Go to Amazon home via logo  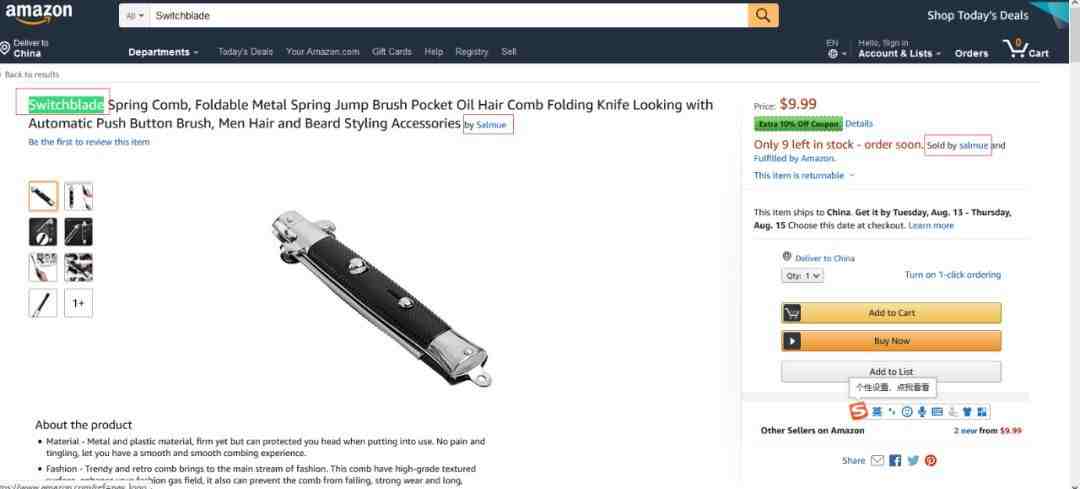(x=39, y=14)
